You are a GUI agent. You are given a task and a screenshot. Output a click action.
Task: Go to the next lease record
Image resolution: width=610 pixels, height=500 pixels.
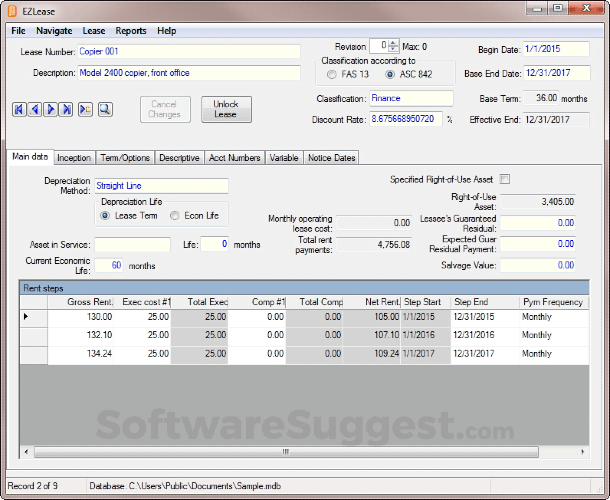pyautogui.click(x=51, y=110)
